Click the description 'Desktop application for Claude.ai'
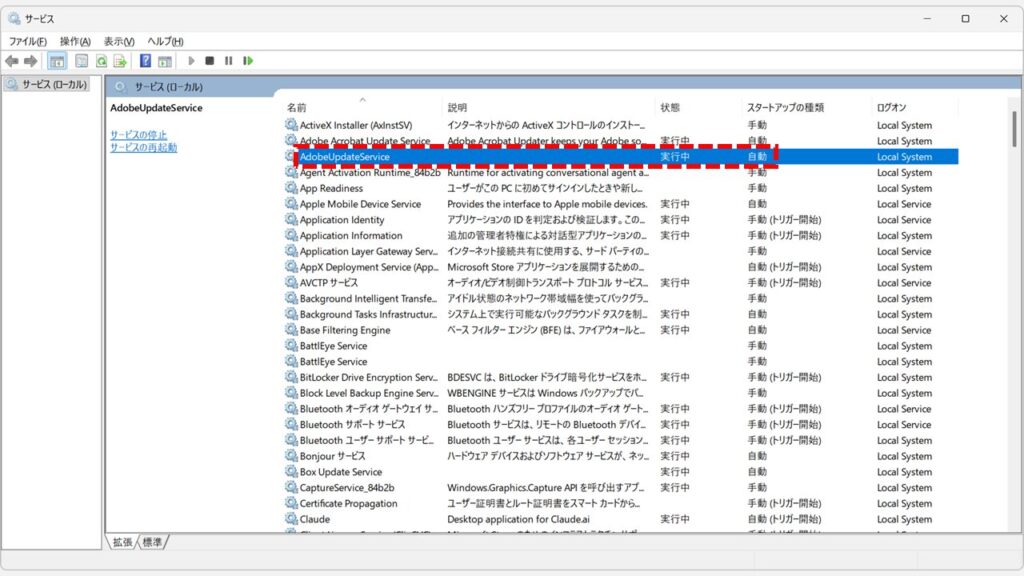 519,519
